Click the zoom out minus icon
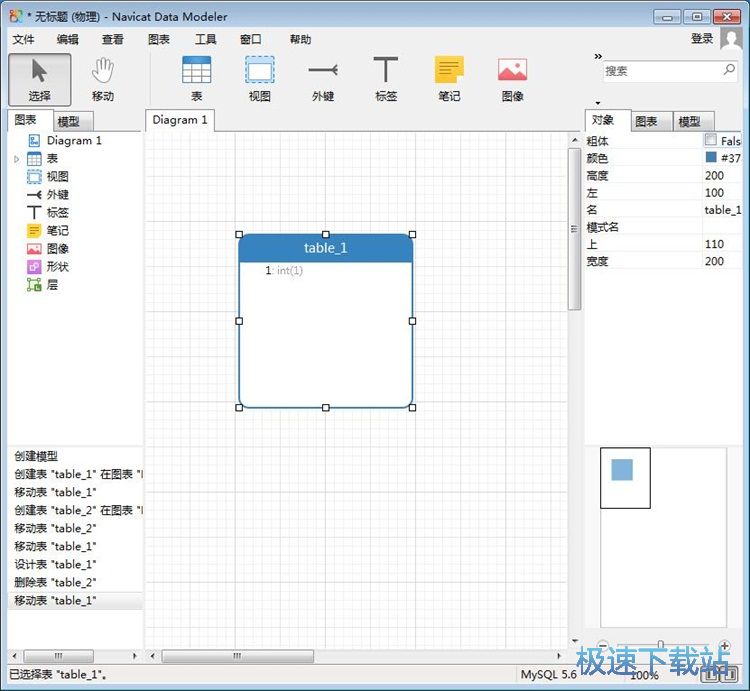 tap(603, 646)
